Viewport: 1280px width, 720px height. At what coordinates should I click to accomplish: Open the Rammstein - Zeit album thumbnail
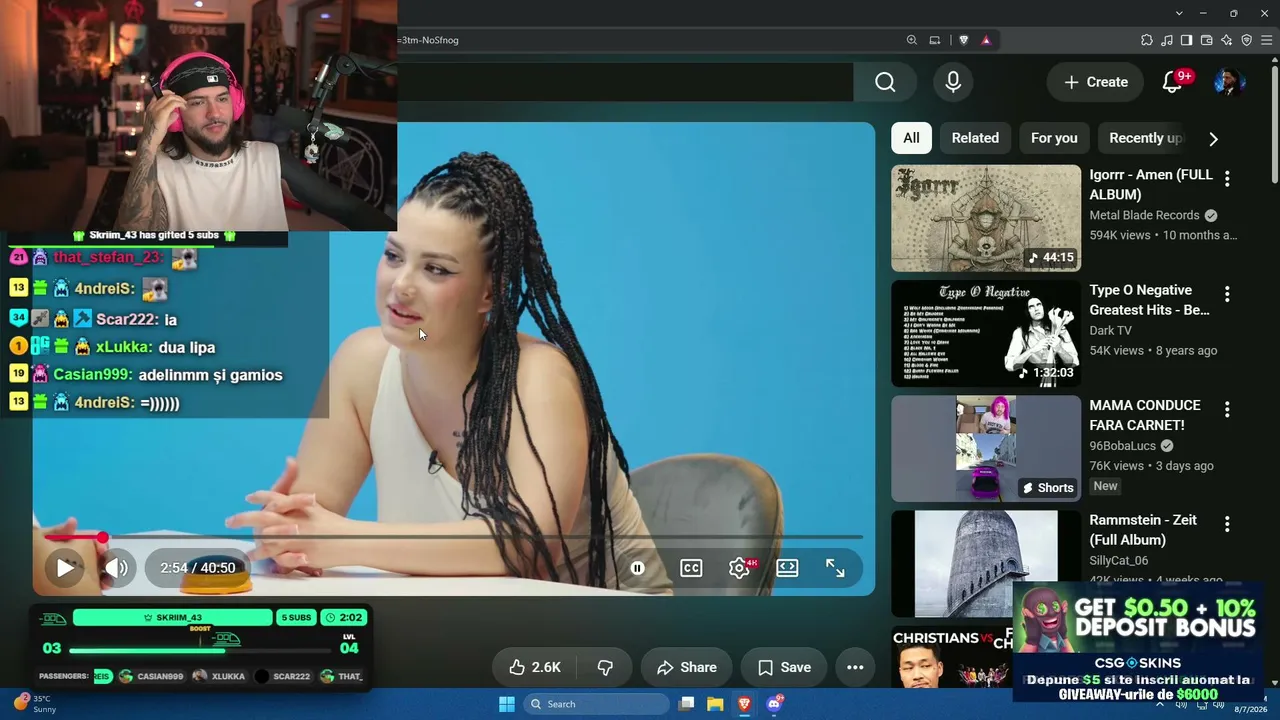[x=986, y=563]
